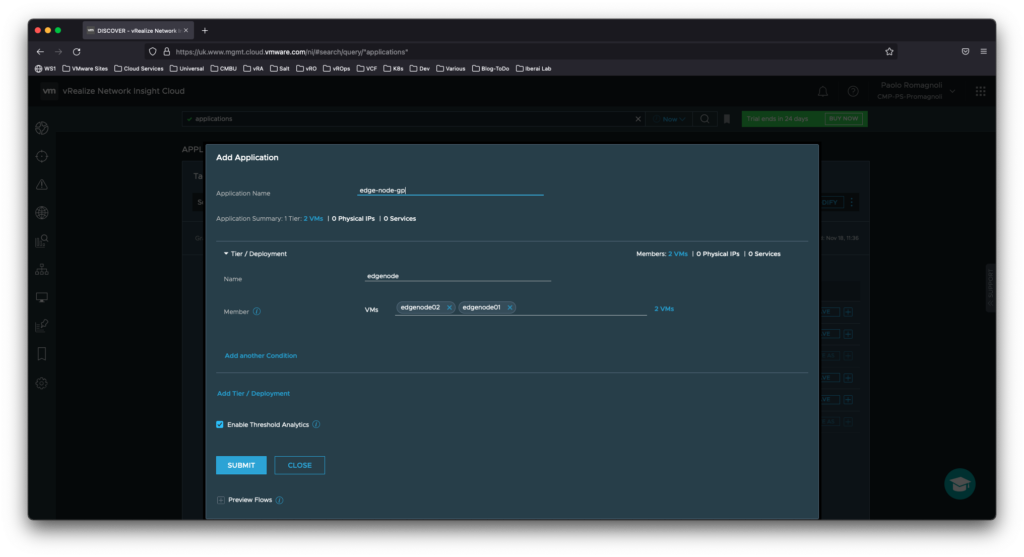Open the monitor sidebar icon
The image size is (1024, 557).
click(42, 298)
